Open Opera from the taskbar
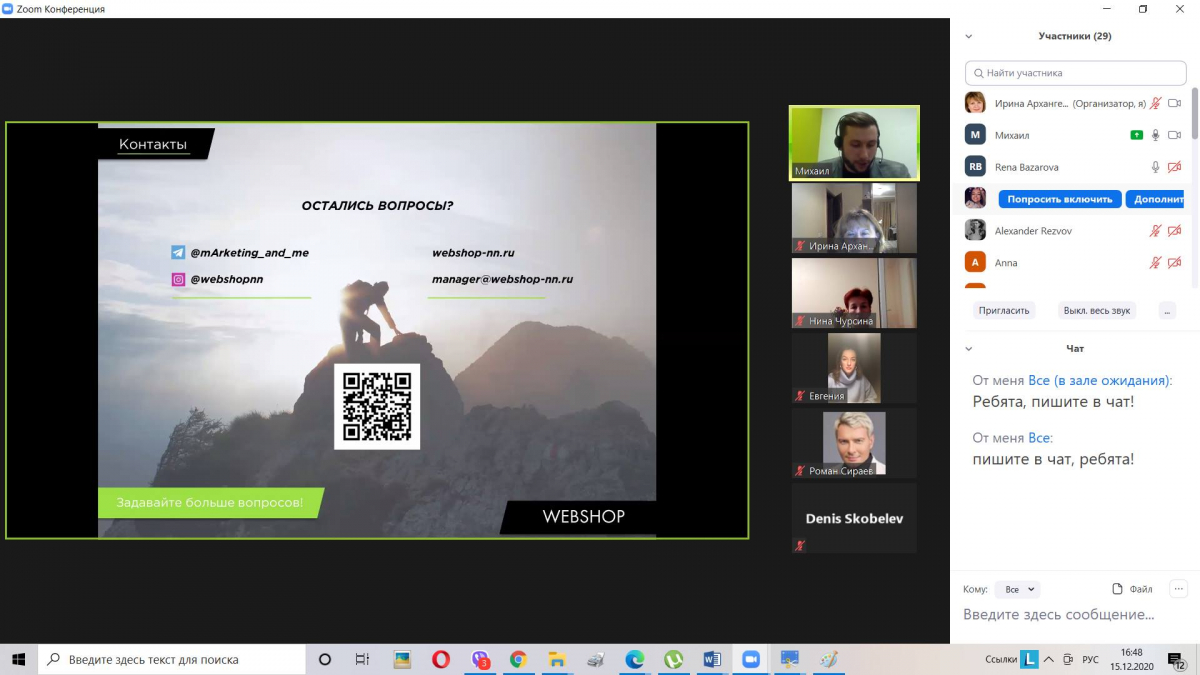 [441, 659]
